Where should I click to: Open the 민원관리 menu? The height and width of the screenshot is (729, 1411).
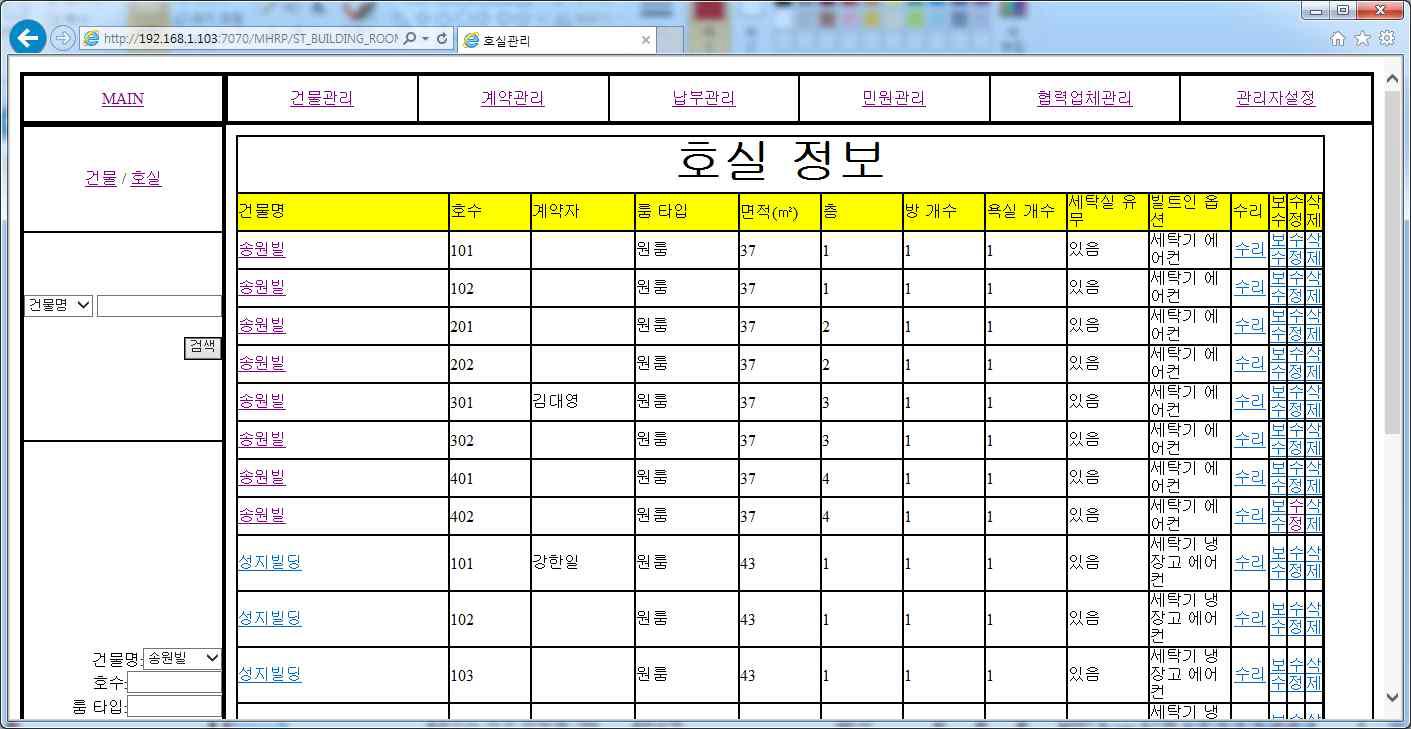pyautogui.click(x=894, y=99)
